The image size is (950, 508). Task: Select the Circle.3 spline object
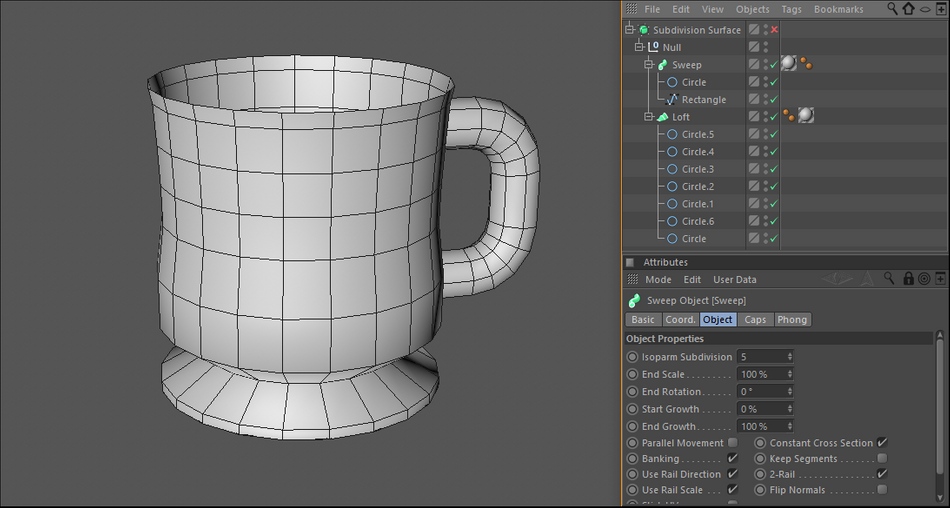pyautogui.click(x=697, y=169)
